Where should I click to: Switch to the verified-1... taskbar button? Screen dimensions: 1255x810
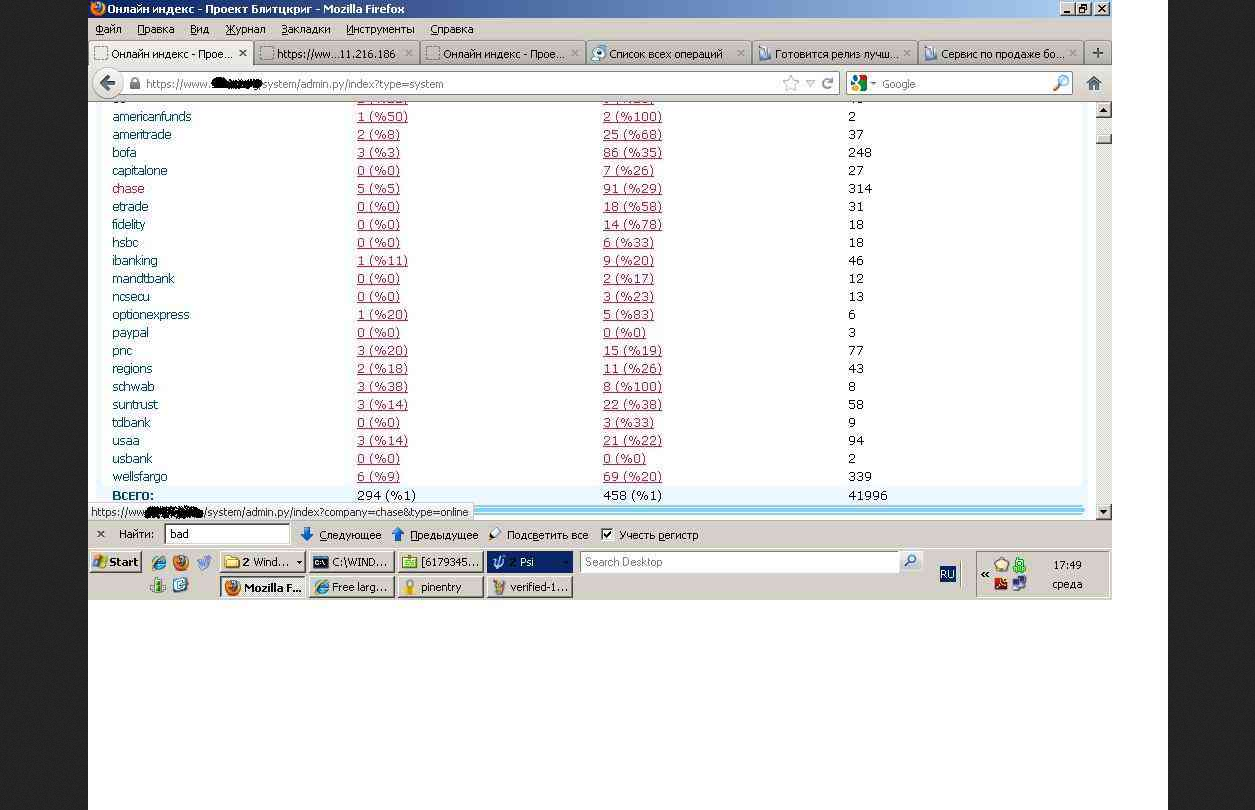click(x=529, y=587)
